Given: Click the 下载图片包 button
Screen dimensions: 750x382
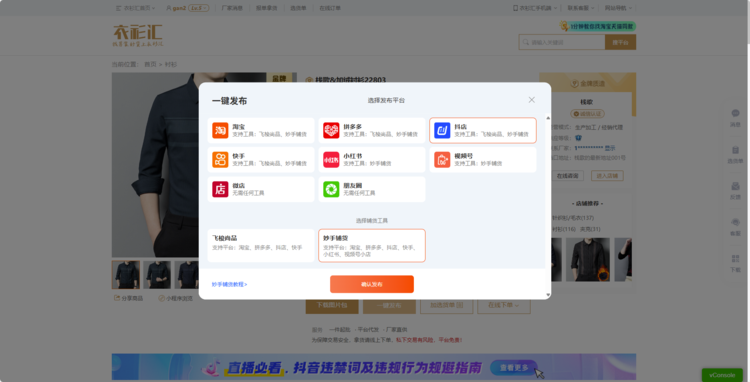Looking at the screenshot, I should point(332,305).
